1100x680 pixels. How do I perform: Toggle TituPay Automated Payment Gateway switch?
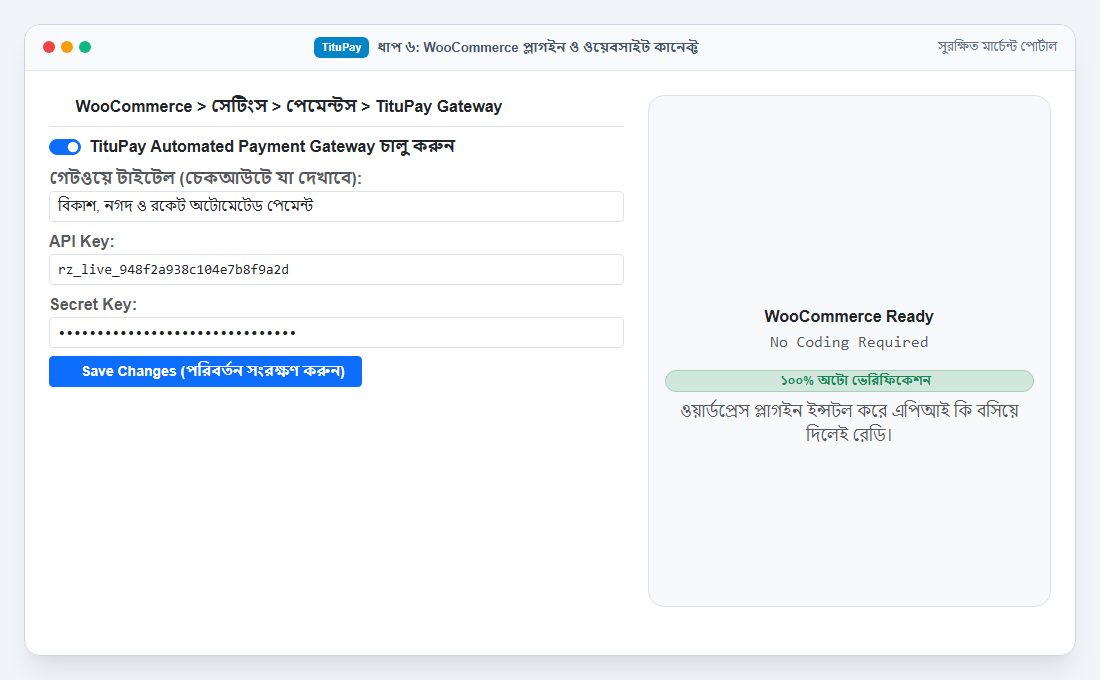[x=65, y=147]
